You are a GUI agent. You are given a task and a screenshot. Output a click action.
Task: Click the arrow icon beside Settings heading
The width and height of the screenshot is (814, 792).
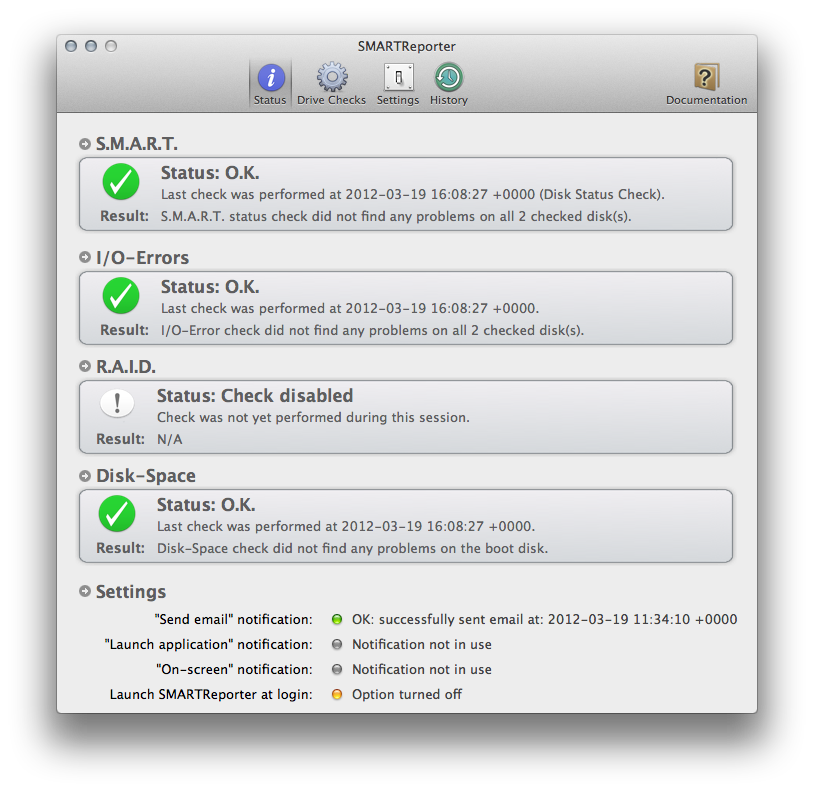[85, 591]
